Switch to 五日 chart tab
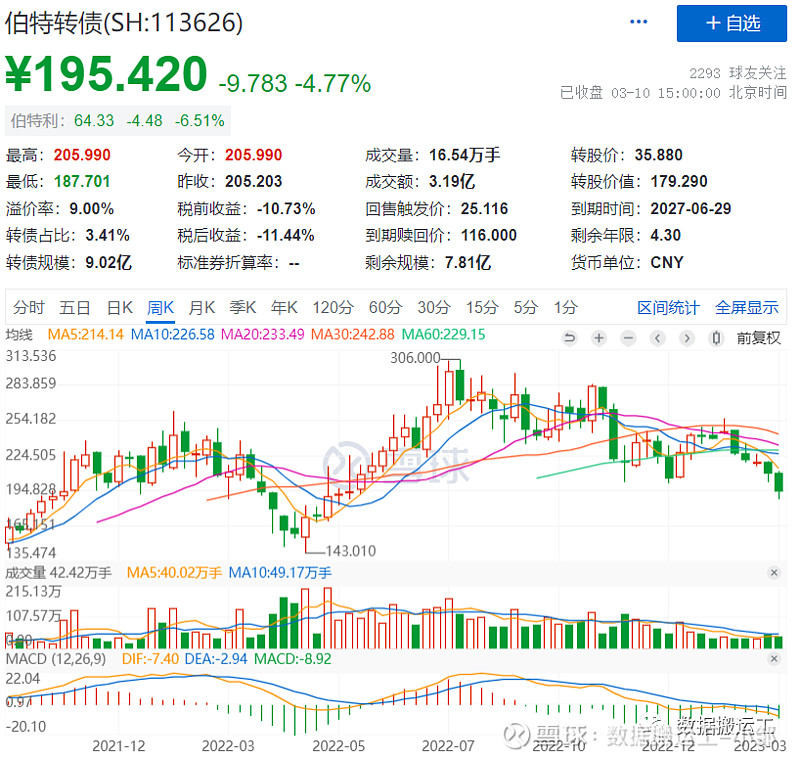The width and height of the screenshot is (800, 761). click(74, 308)
